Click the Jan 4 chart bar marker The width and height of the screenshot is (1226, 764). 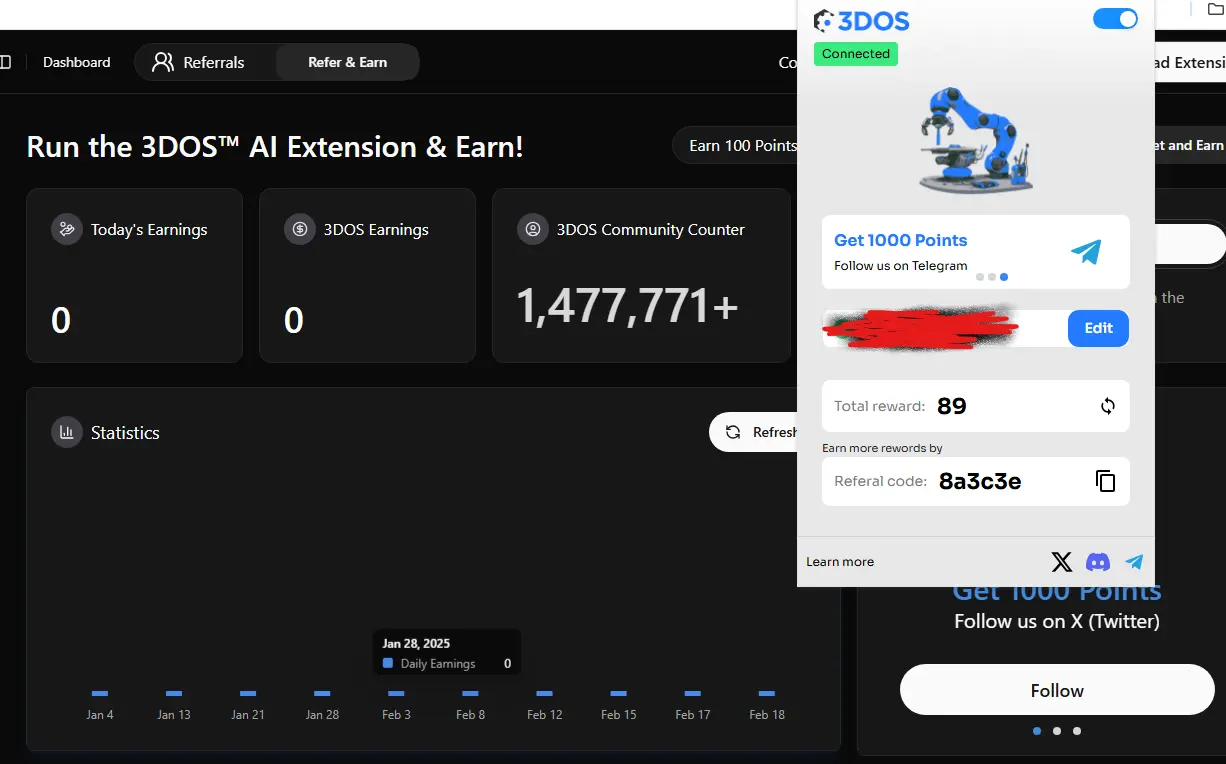tap(100, 693)
